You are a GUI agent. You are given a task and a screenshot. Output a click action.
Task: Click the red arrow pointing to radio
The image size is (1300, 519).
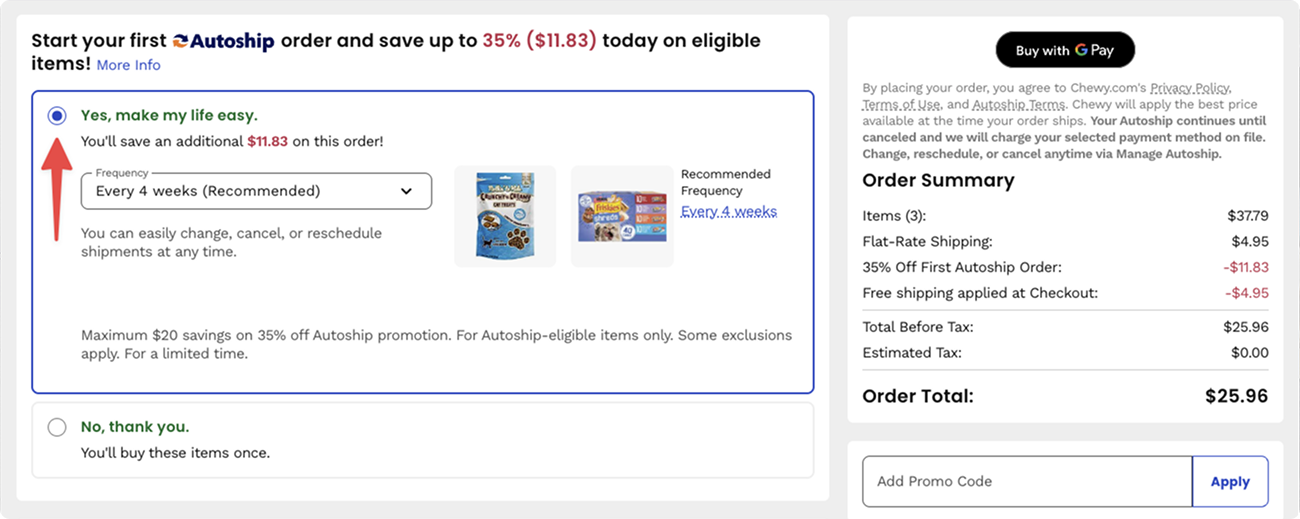pos(58,188)
